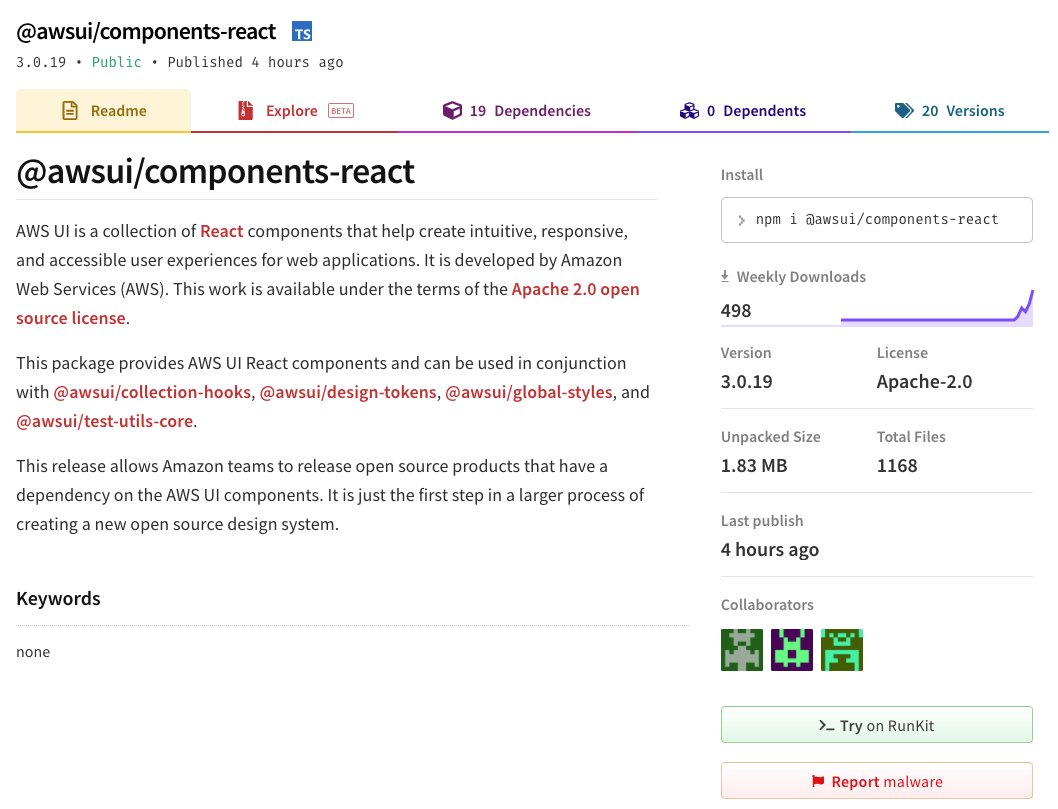Click the 'Published 4 hours ago' text
1058x809 pixels.
255,62
